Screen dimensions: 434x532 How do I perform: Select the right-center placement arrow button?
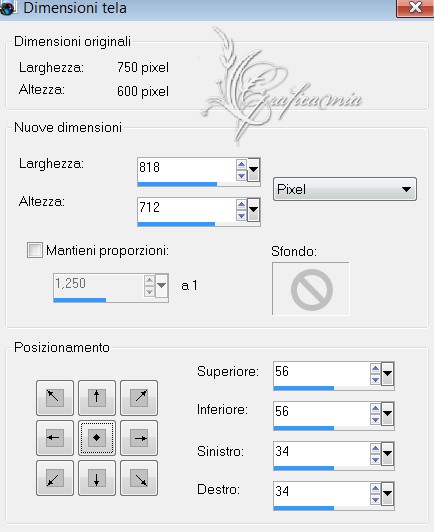click(x=139, y=438)
